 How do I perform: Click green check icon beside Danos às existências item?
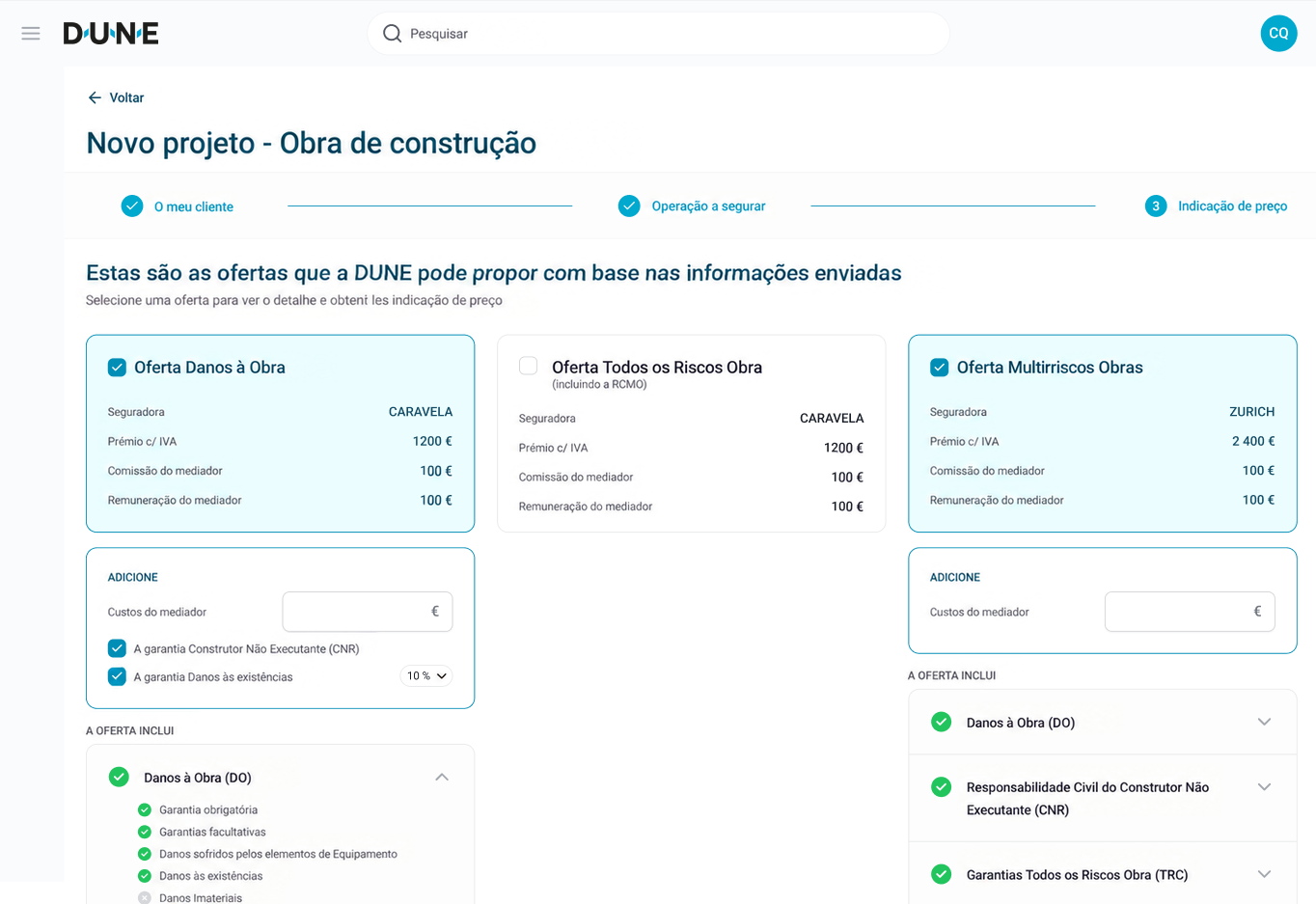coord(145,876)
